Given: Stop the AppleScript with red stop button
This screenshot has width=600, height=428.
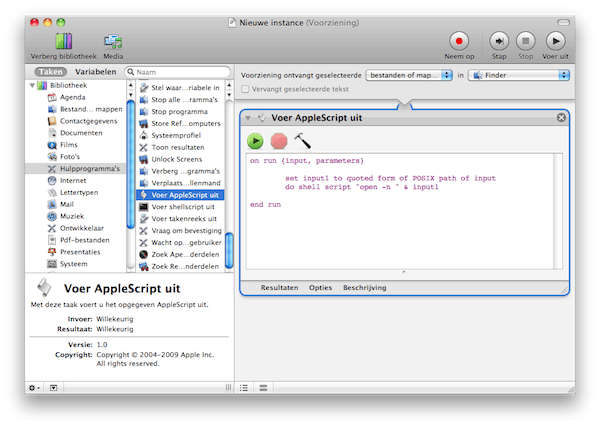Looking at the screenshot, I should pos(279,141).
